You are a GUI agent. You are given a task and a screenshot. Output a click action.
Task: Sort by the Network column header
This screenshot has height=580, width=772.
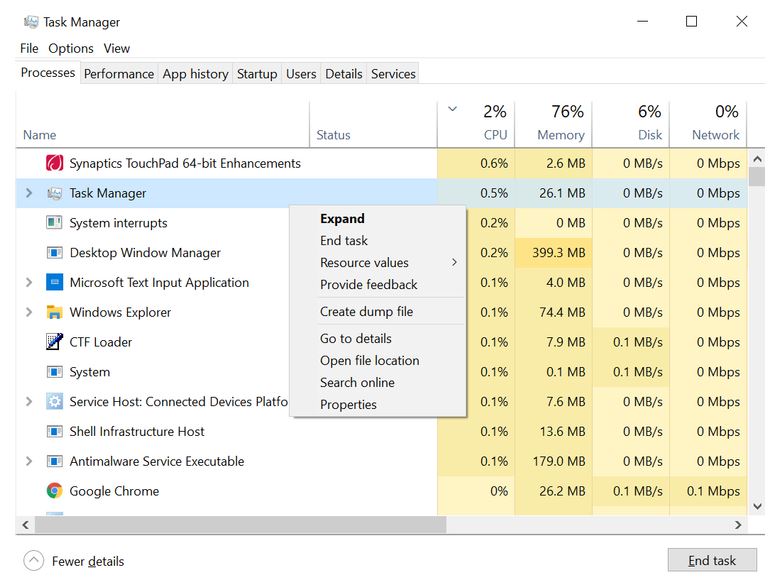coord(708,124)
